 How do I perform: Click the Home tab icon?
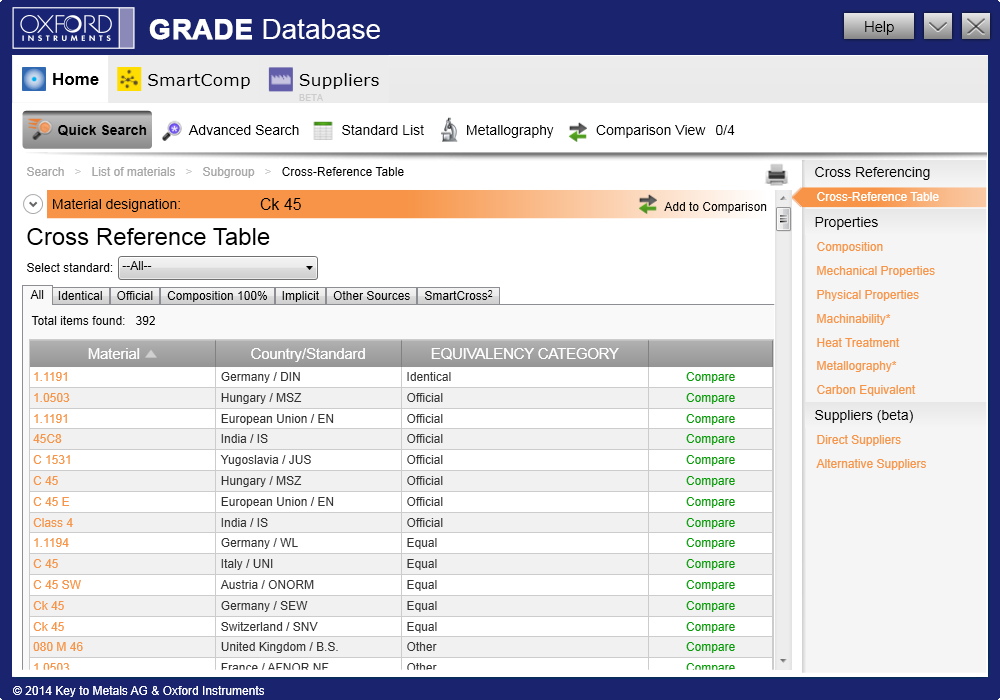tap(34, 79)
